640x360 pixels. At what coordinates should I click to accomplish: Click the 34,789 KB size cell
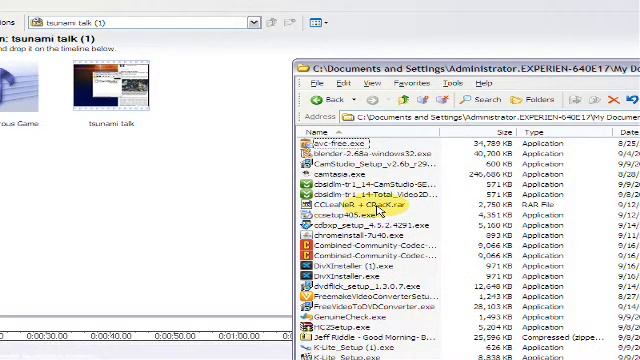click(x=493, y=144)
